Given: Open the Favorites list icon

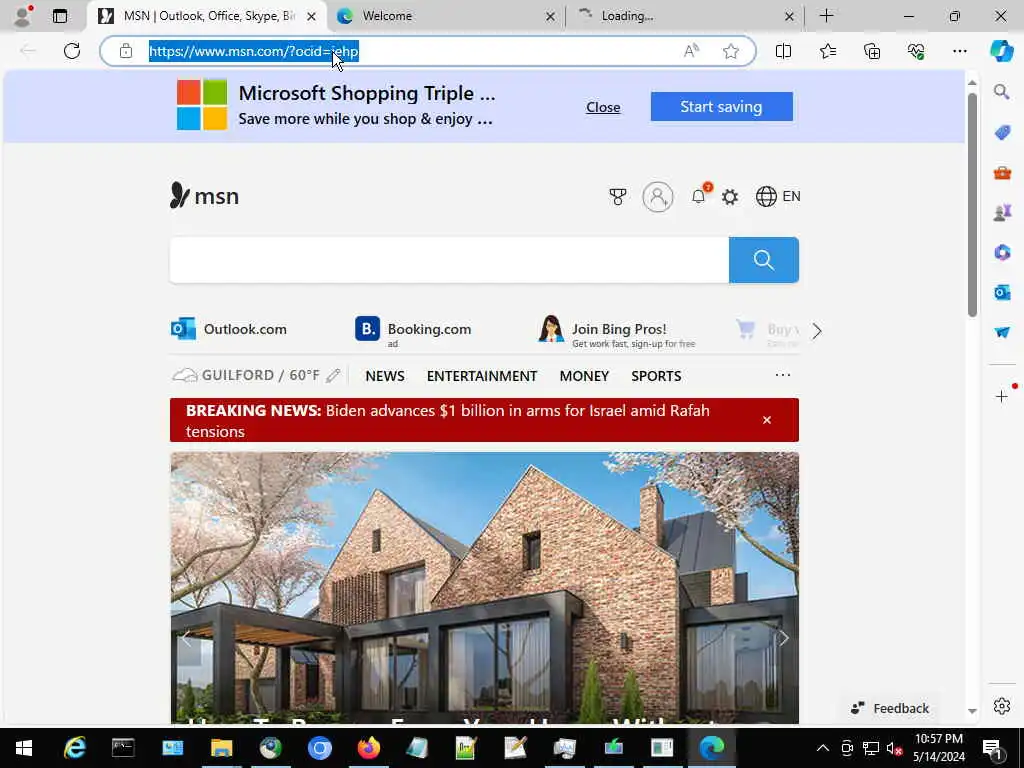Looking at the screenshot, I should tap(827, 51).
